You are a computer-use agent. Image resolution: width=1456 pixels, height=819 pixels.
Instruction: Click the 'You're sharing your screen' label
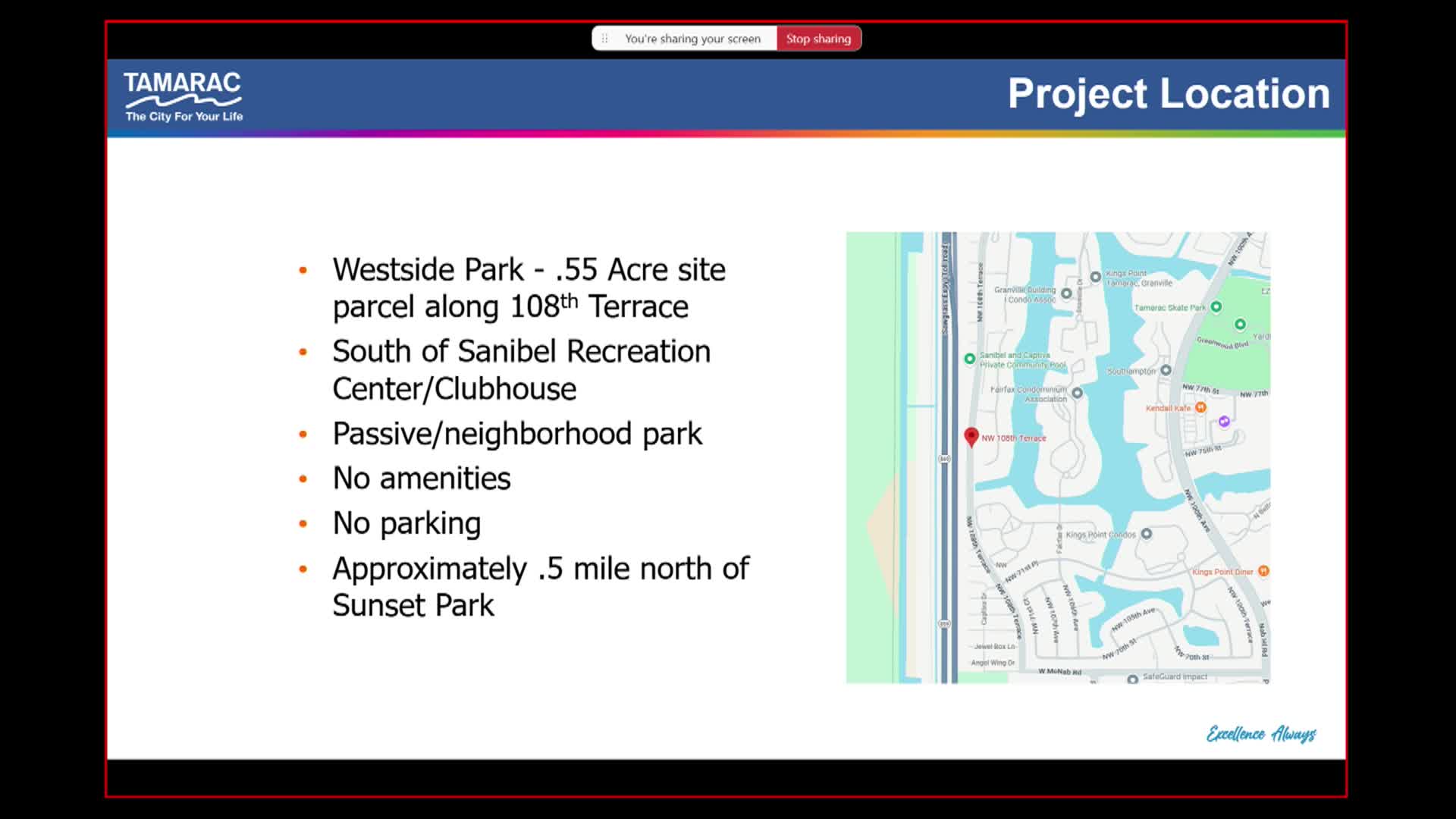(x=692, y=39)
